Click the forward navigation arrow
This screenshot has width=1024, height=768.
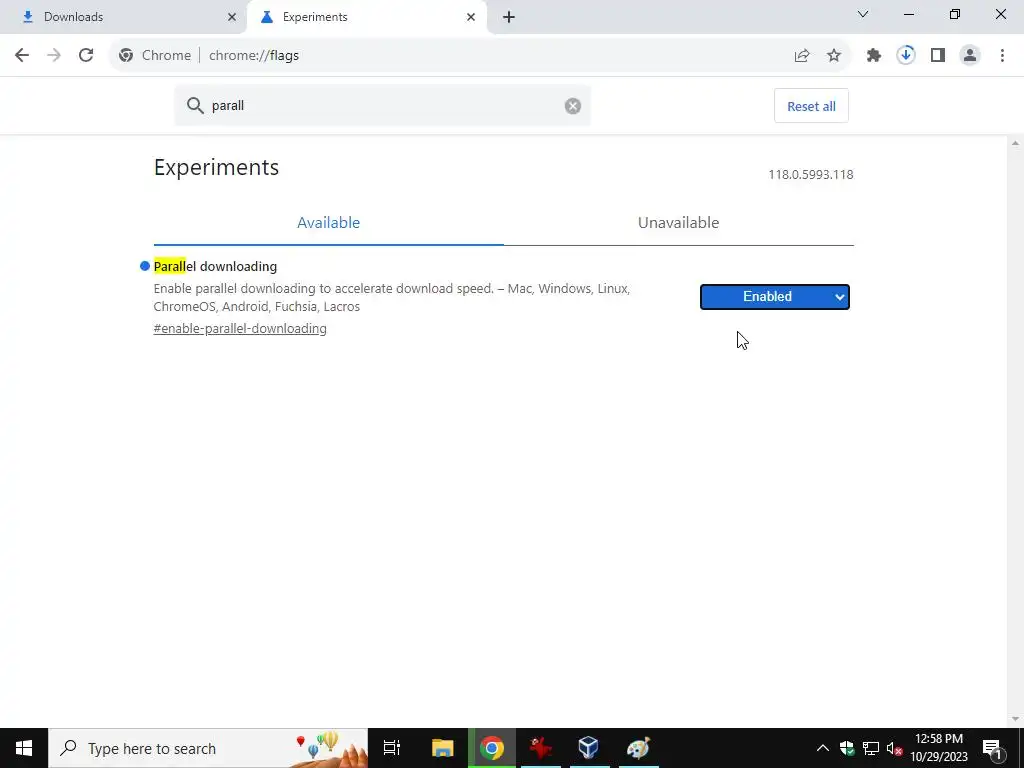54,56
